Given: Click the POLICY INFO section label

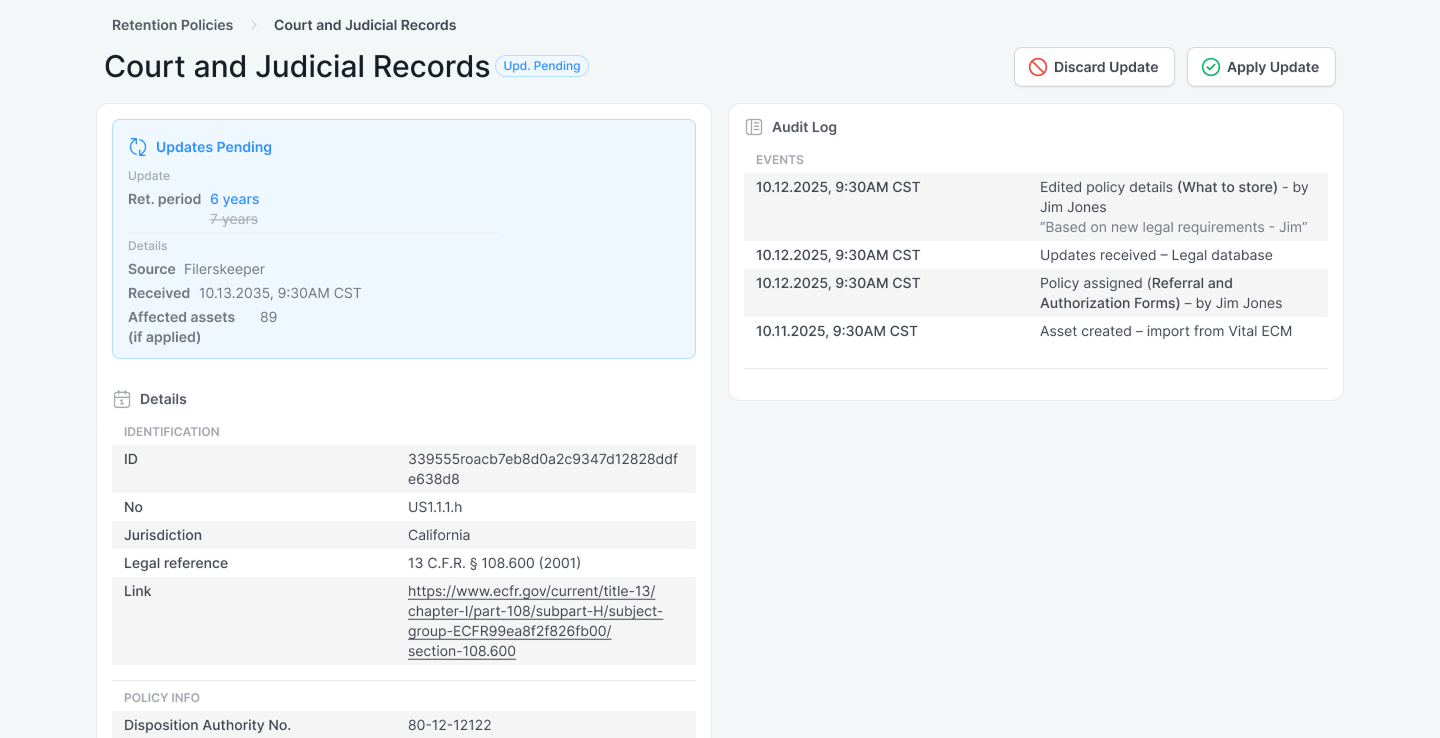Looking at the screenshot, I should 162,698.
